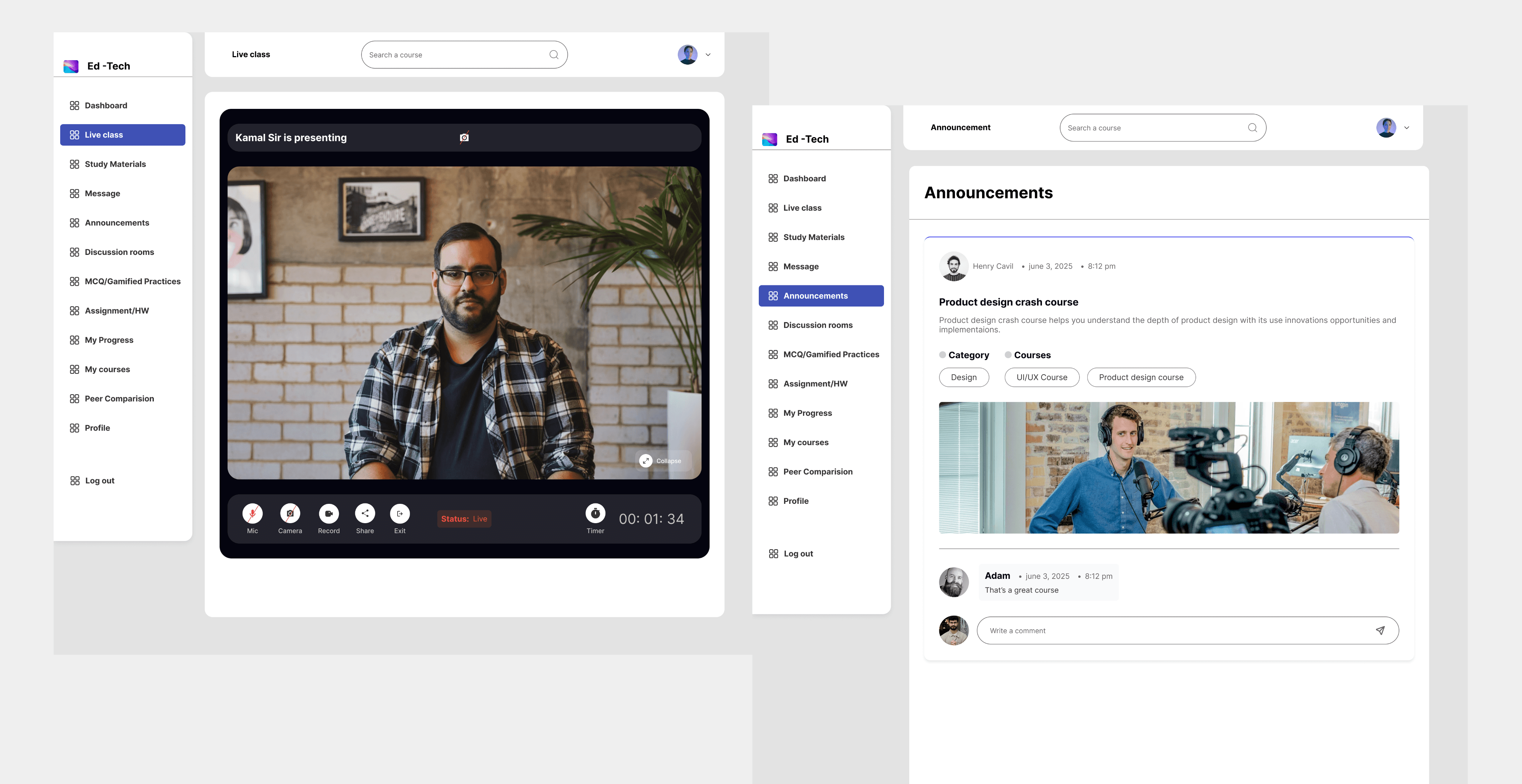Open Study Materials in the left sidebar
The image size is (1522, 784).
(115, 164)
